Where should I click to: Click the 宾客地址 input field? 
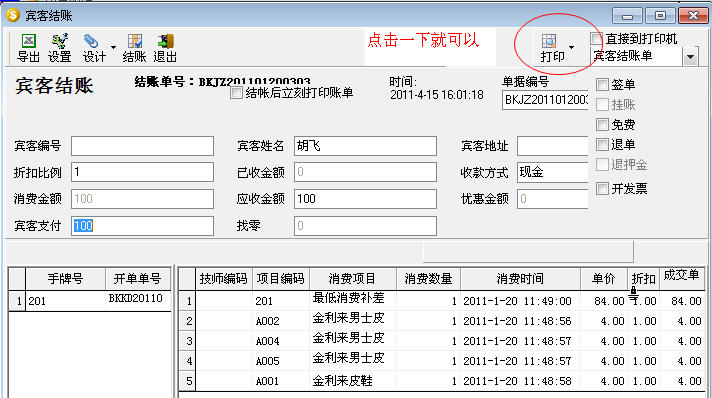[552, 146]
